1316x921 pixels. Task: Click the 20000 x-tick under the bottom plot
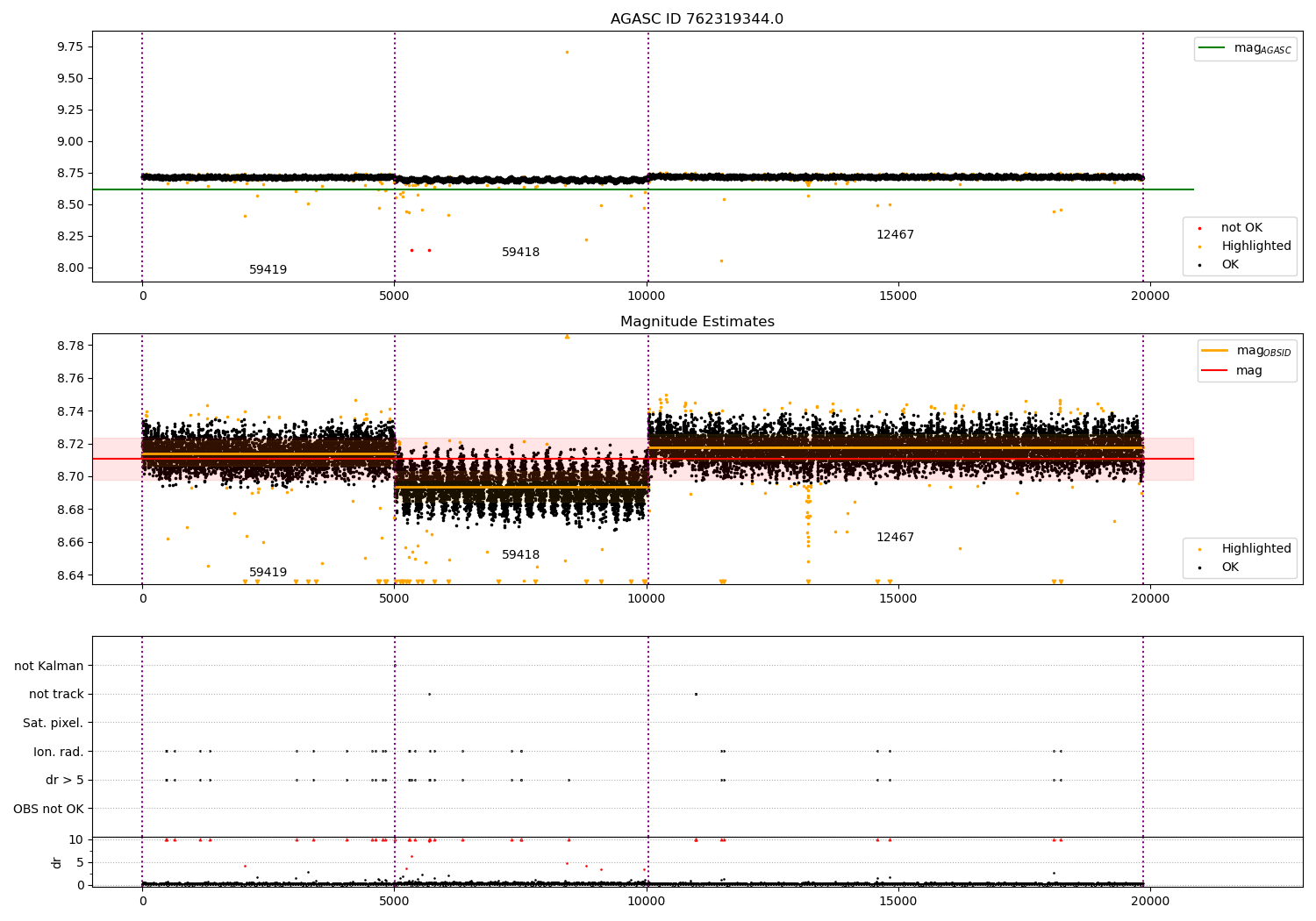(1150, 901)
